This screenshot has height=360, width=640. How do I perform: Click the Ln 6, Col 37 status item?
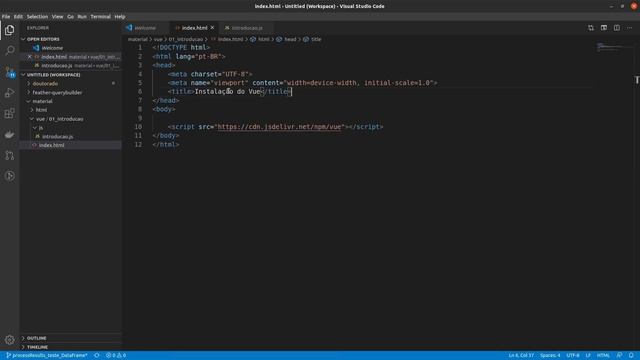point(521,356)
